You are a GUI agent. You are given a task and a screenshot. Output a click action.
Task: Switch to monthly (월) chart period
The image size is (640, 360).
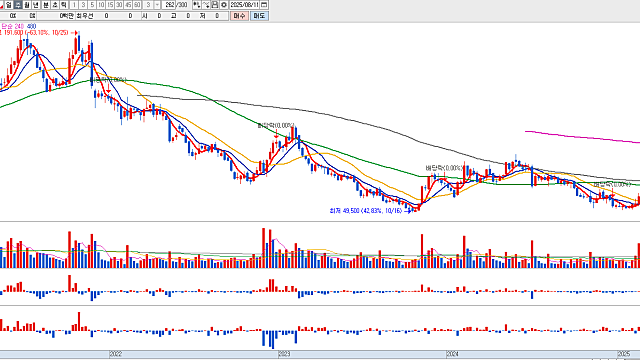(27, 5)
